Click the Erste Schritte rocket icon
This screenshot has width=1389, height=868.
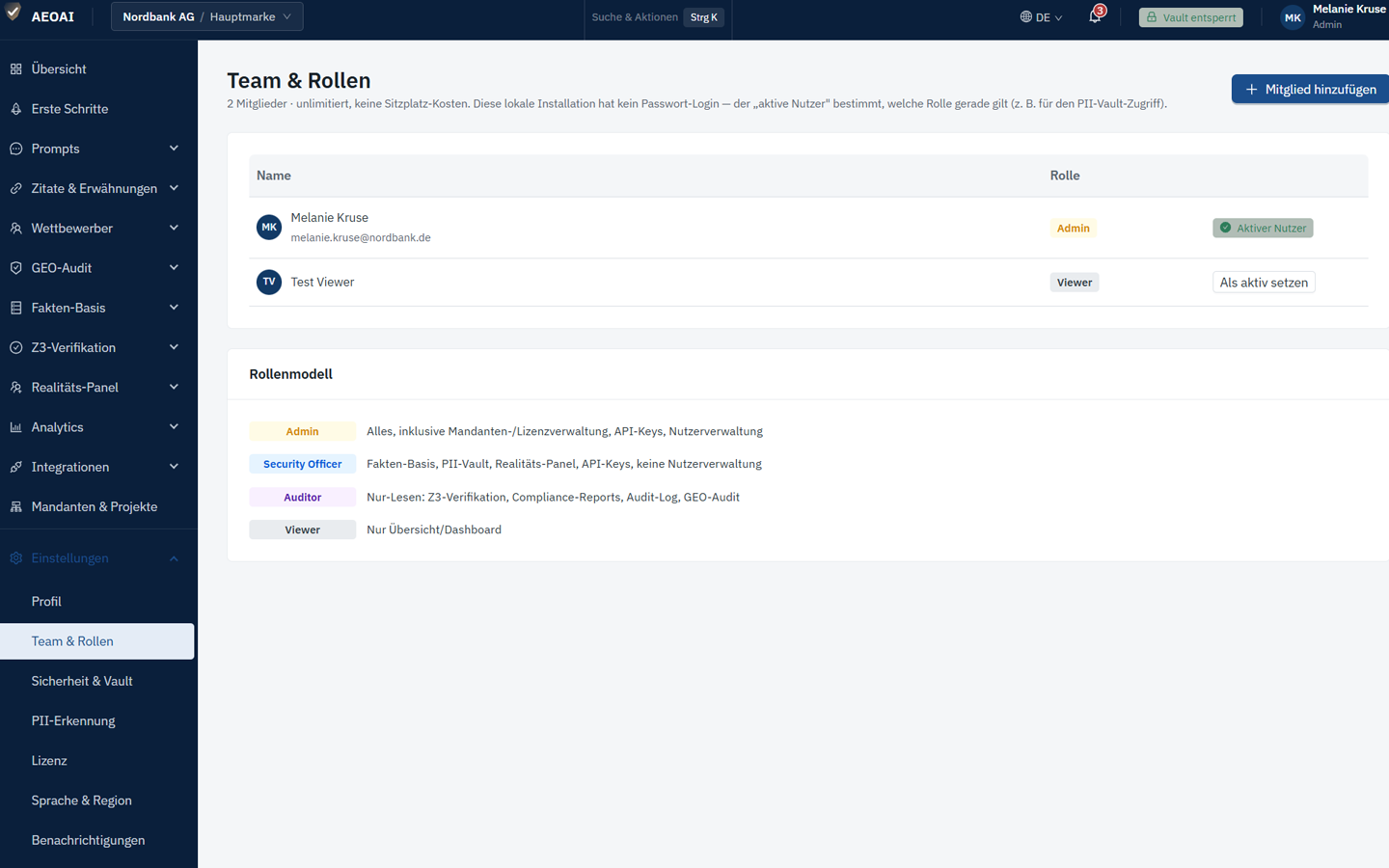[15, 109]
